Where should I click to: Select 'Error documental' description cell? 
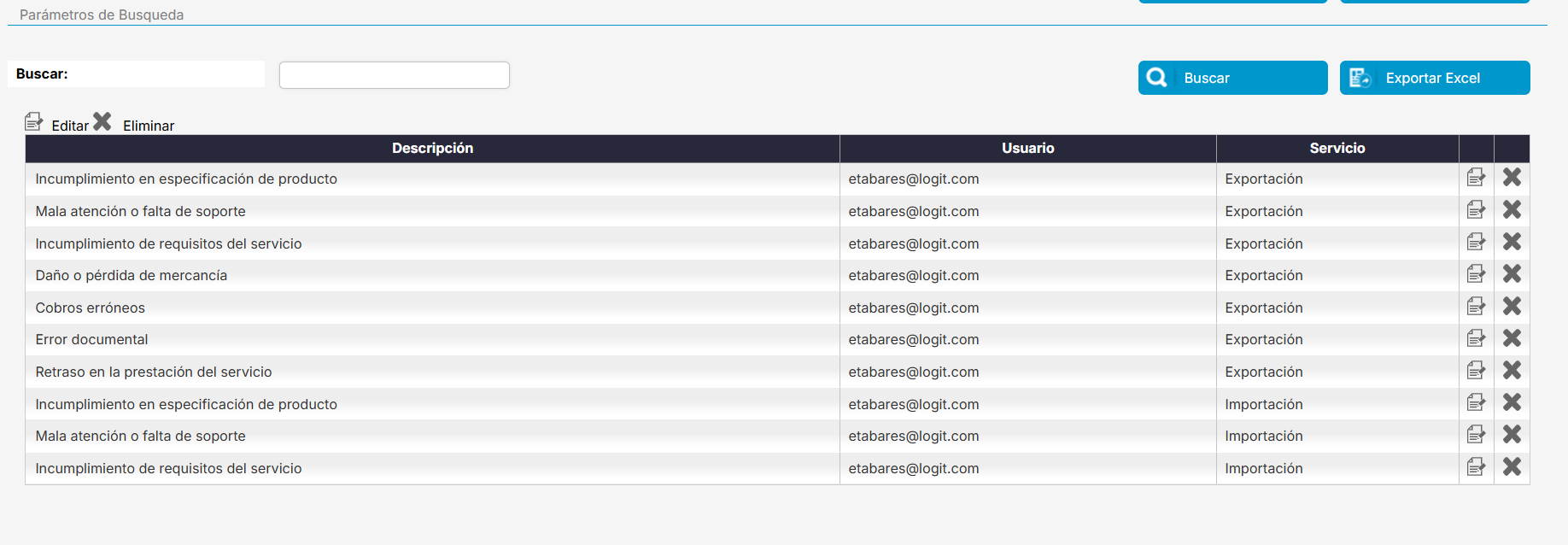coord(432,340)
